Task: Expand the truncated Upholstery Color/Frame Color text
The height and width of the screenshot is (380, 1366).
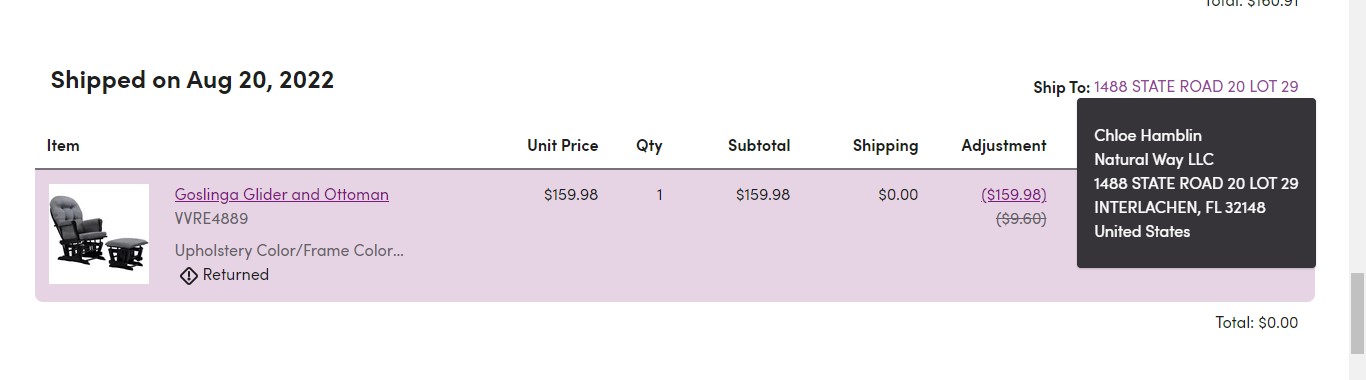Action: (x=289, y=250)
